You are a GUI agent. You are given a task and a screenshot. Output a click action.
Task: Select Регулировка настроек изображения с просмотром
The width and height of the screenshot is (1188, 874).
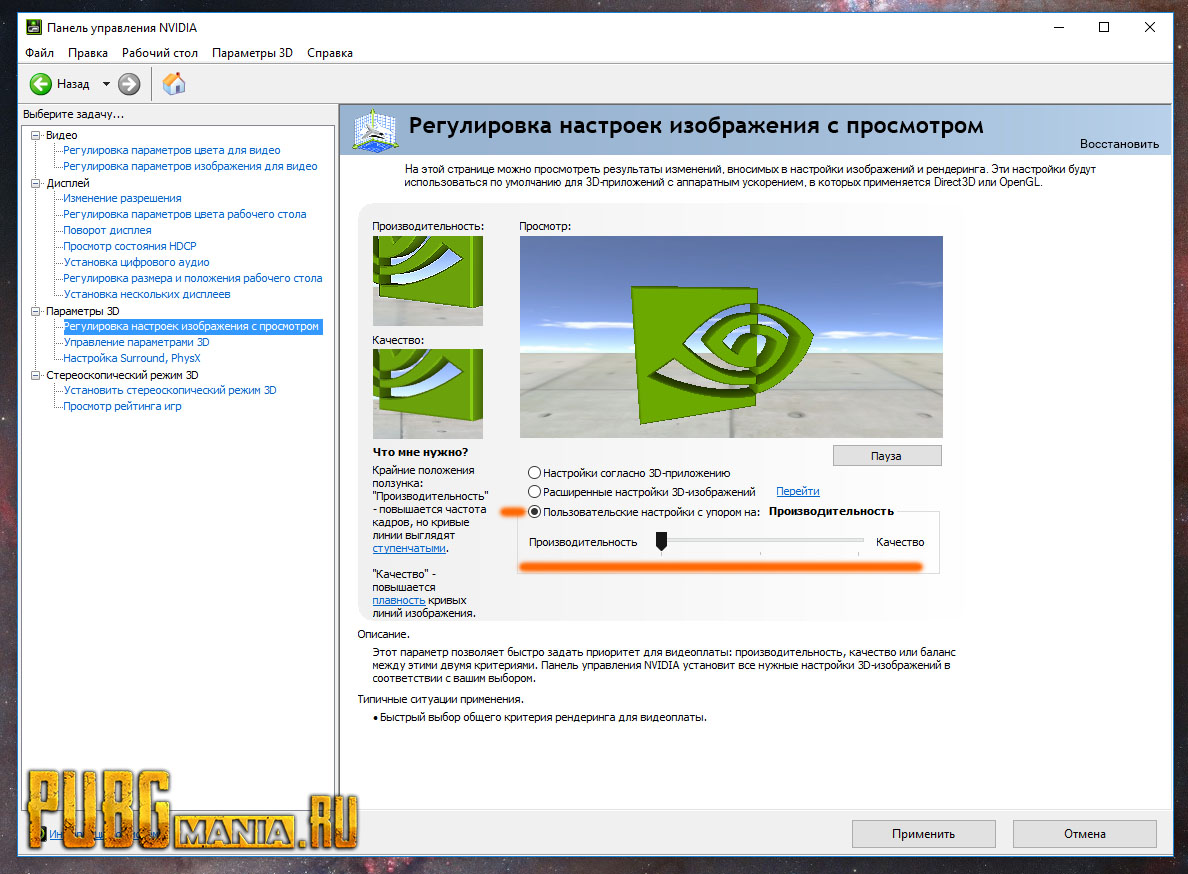pyautogui.click(x=192, y=326)
